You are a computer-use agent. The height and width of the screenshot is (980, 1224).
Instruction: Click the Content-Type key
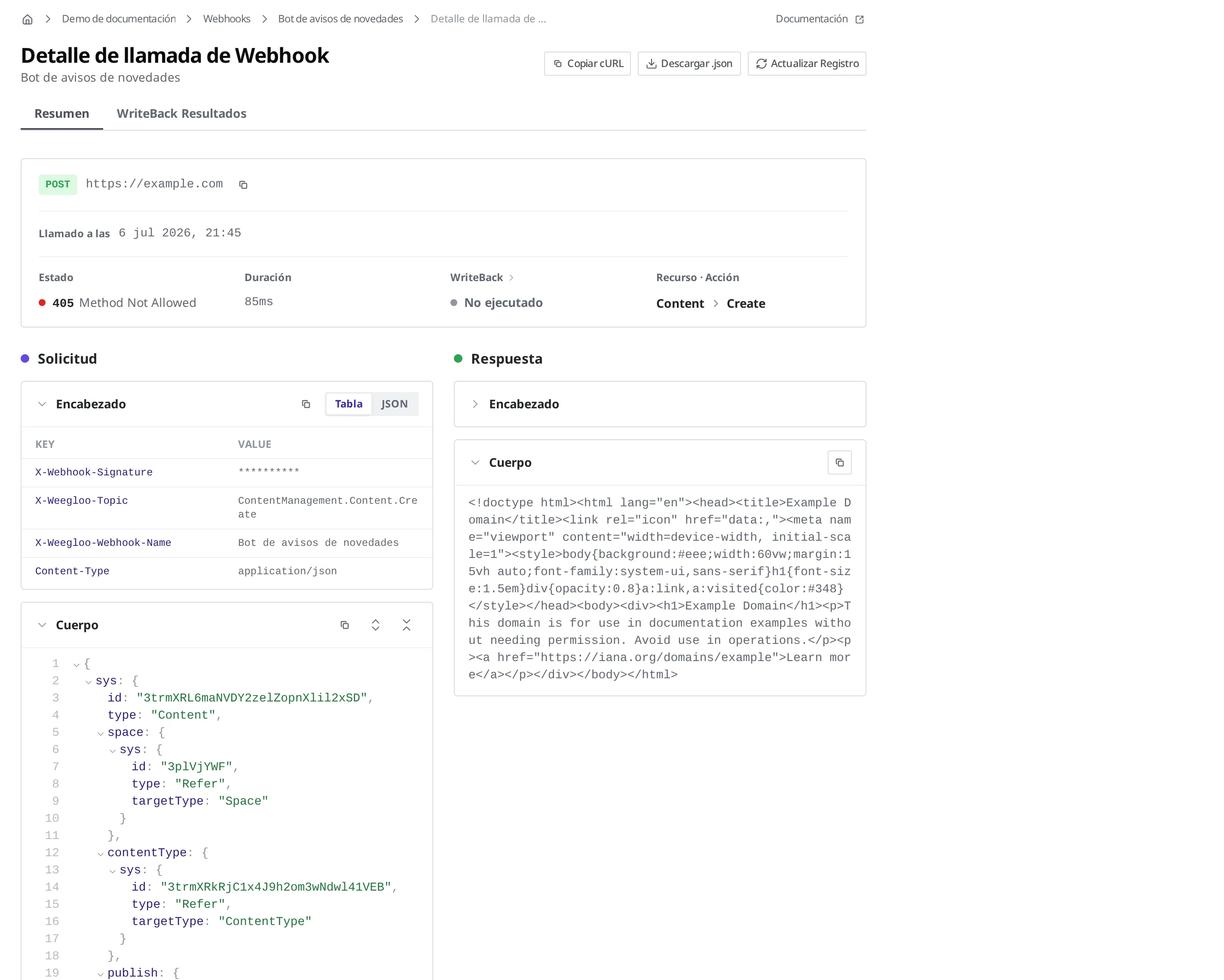72,571
